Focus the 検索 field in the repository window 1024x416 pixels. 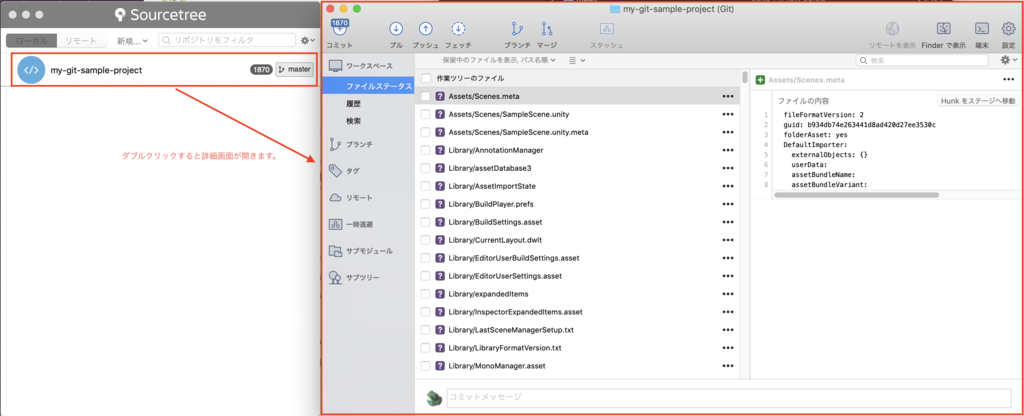coord(922,60)
